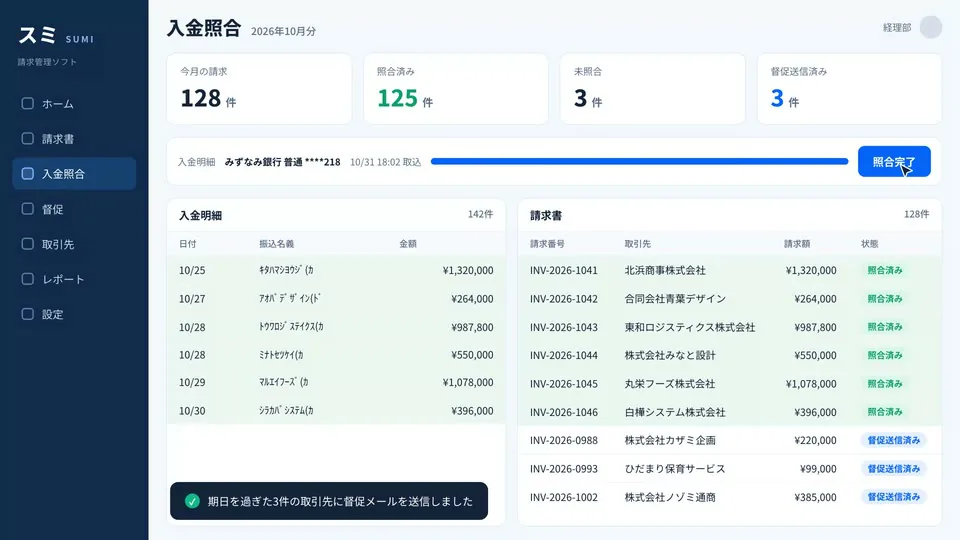Select the 10/30 ｼﾗｶﾊﾞｼｽﾃﾑ deposit row

pos(336,410)
